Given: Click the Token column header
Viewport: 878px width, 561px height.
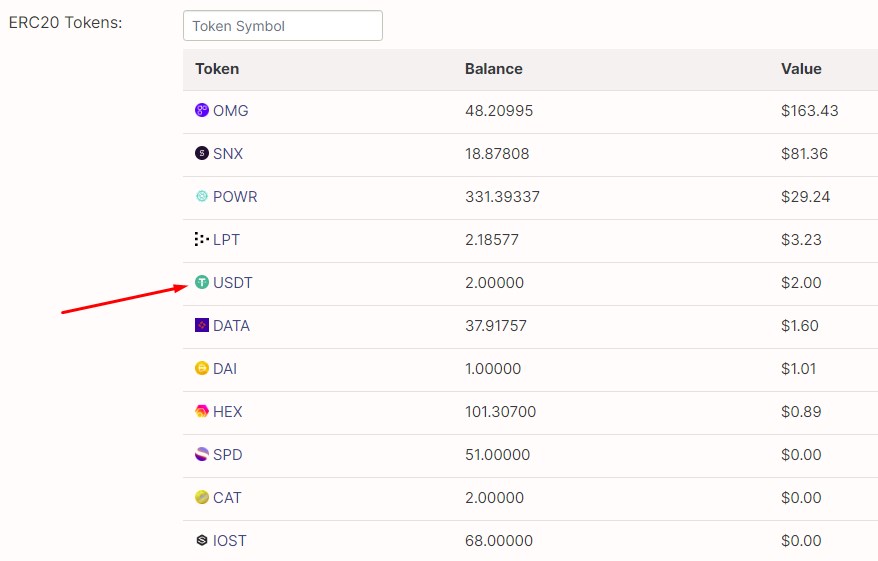Looking at the screenshot, I should [x=217, y=69].
